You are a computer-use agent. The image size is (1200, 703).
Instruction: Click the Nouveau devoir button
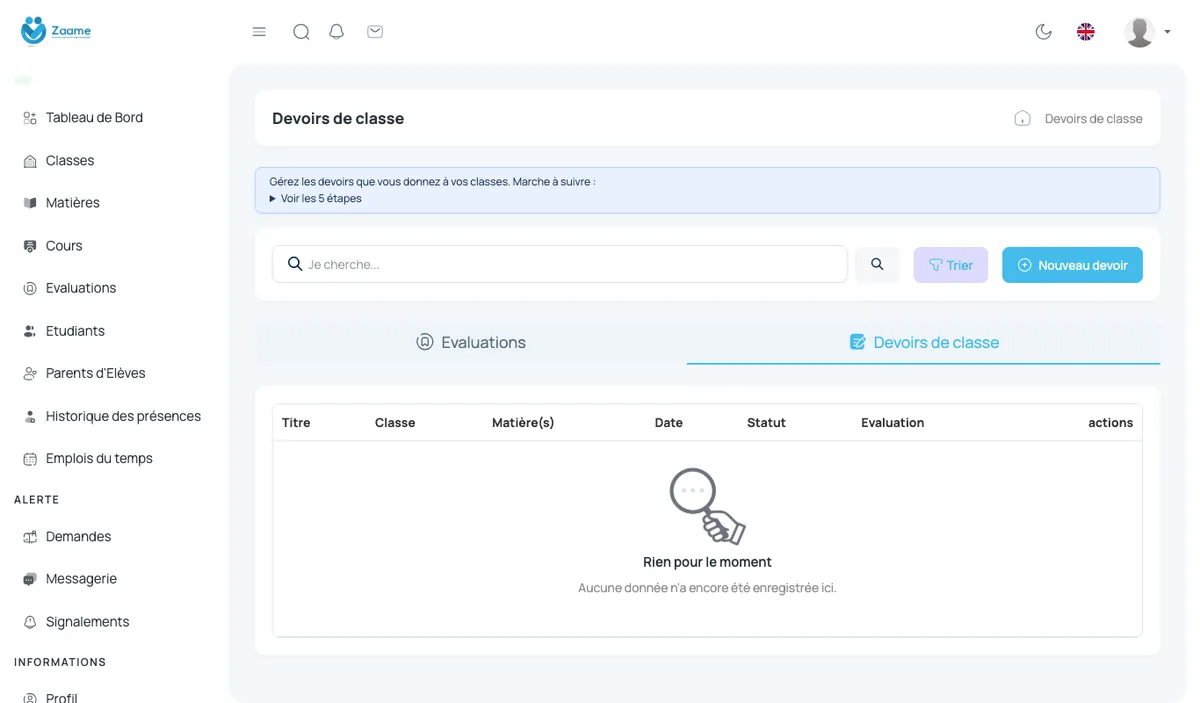pyautogui.click(x=1072, y=265)
